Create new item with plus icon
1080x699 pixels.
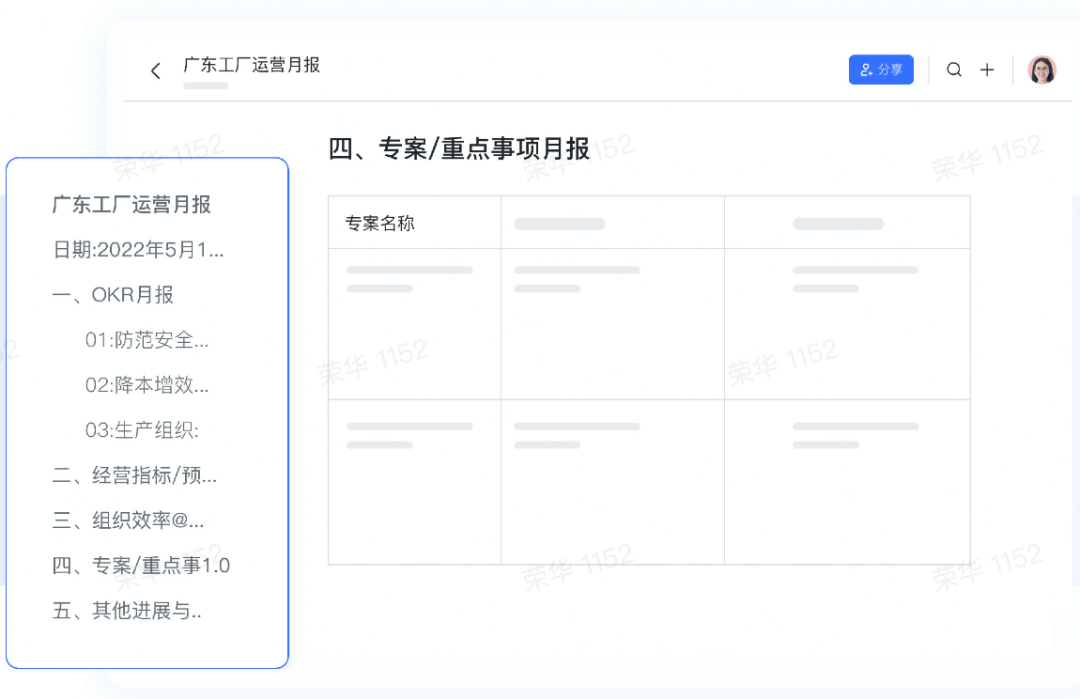click(987, 70)
